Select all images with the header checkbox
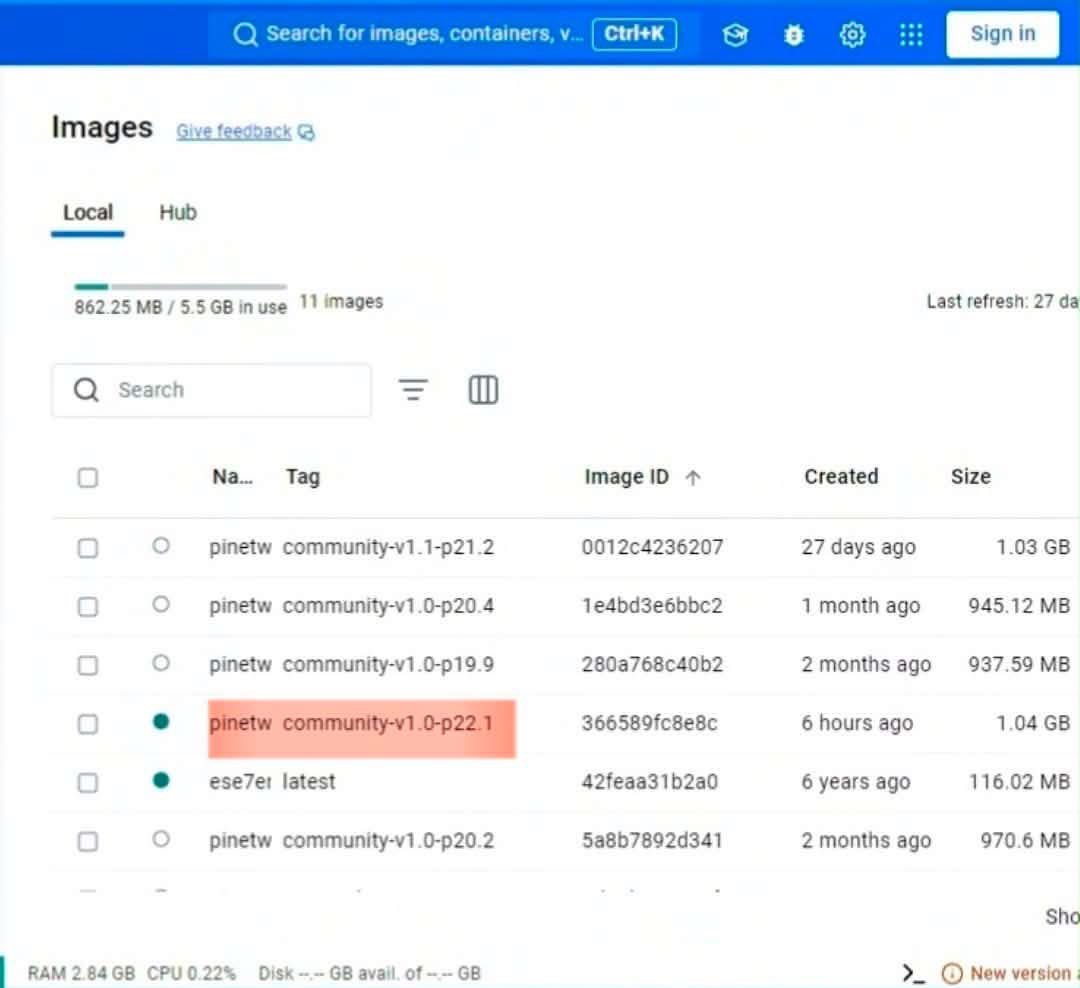The height and width of the screenshot is (988, 1080). coord(87,477)
